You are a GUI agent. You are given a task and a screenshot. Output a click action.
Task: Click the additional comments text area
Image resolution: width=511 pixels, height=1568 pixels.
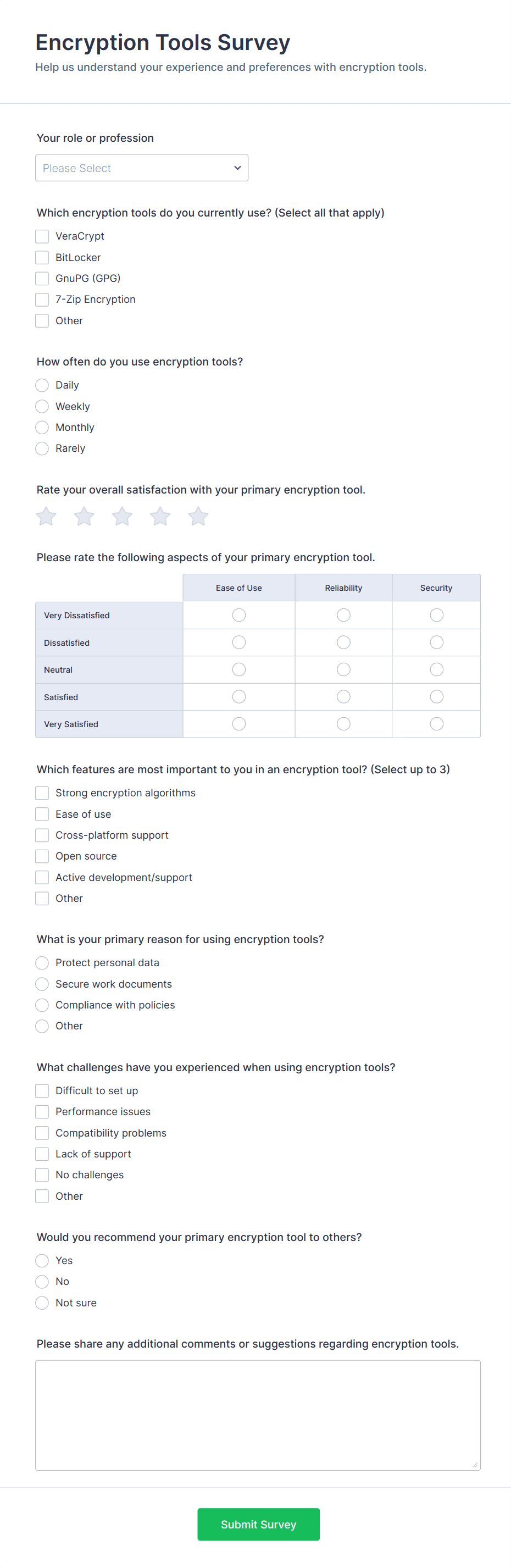click(257, 1415)
